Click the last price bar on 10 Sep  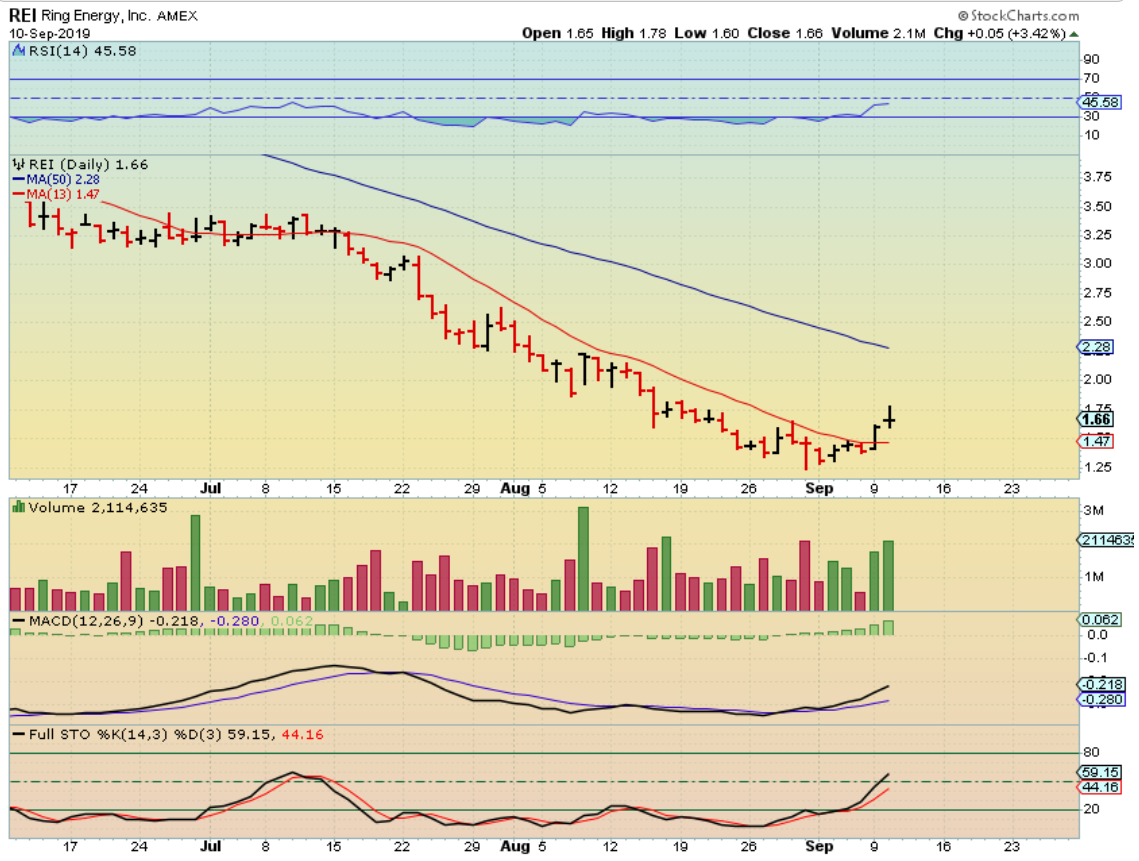(889, 417)
